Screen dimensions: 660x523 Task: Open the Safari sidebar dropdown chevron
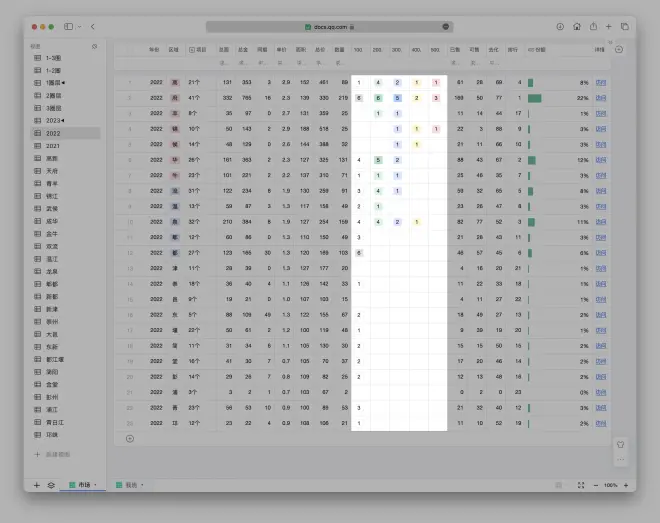[x=80, y=26]
